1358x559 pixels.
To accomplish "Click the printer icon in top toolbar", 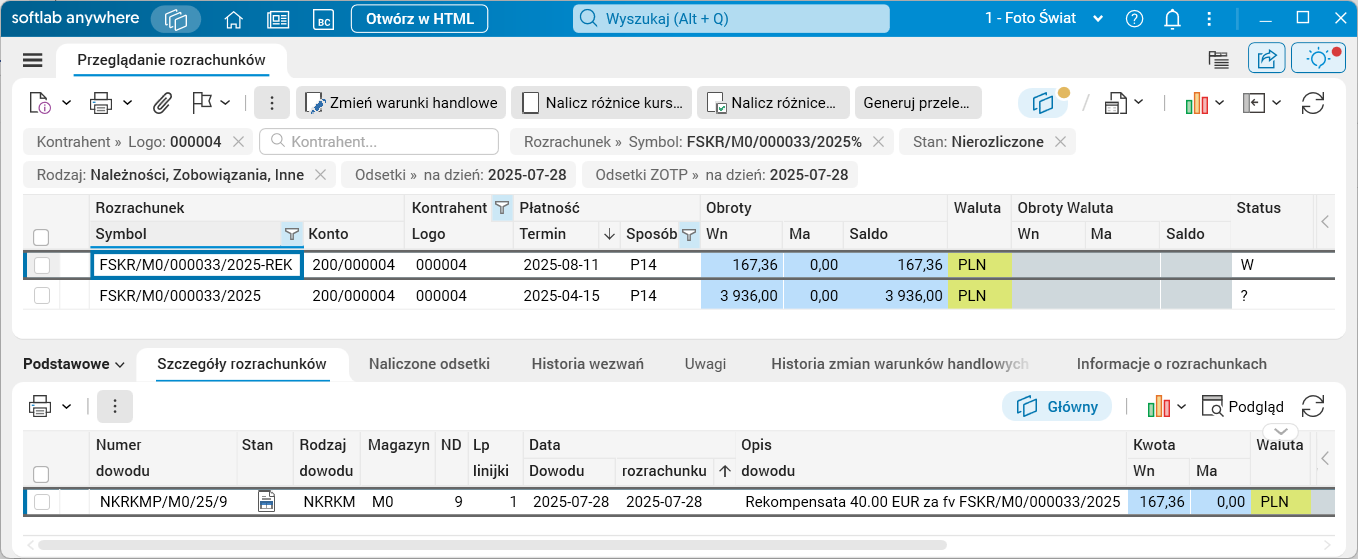I will point(101,102).
